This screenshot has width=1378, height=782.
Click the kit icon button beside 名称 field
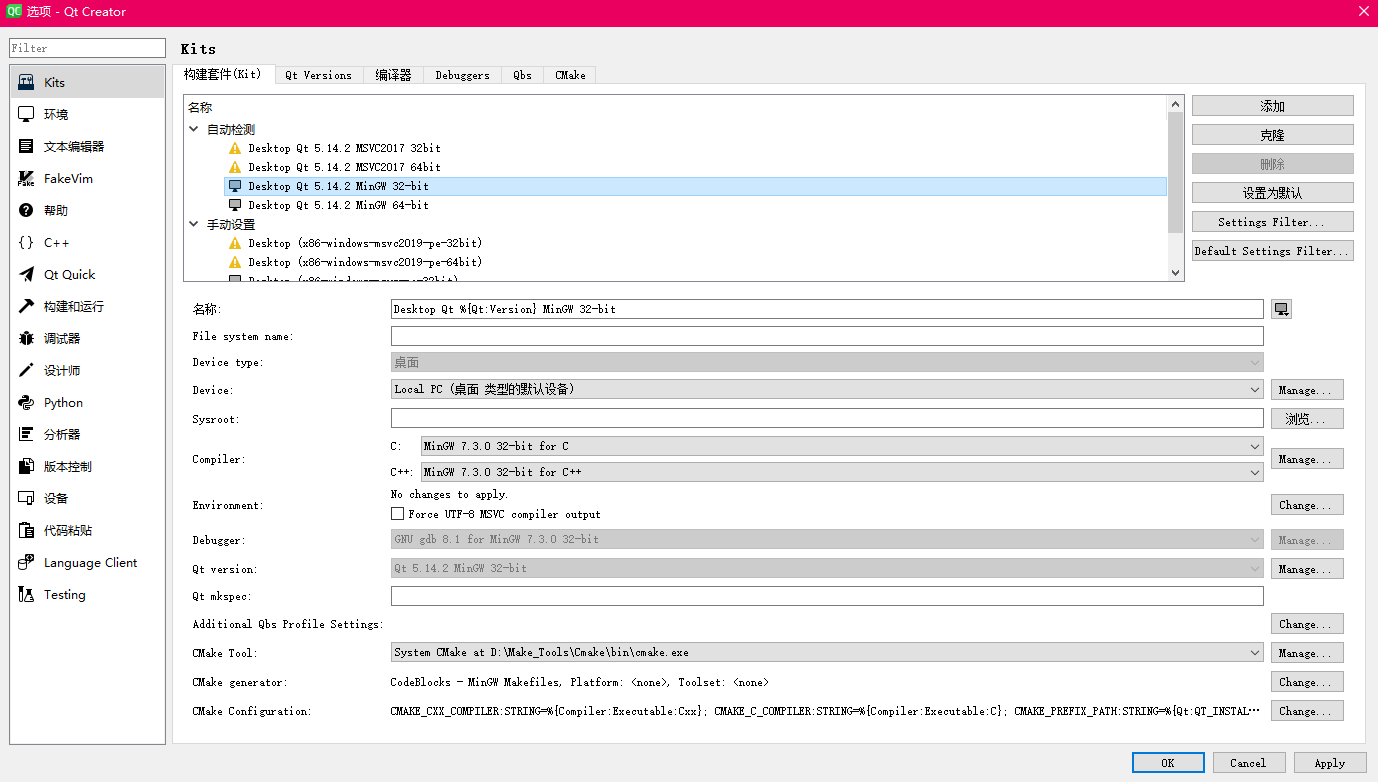[1282, 309]
